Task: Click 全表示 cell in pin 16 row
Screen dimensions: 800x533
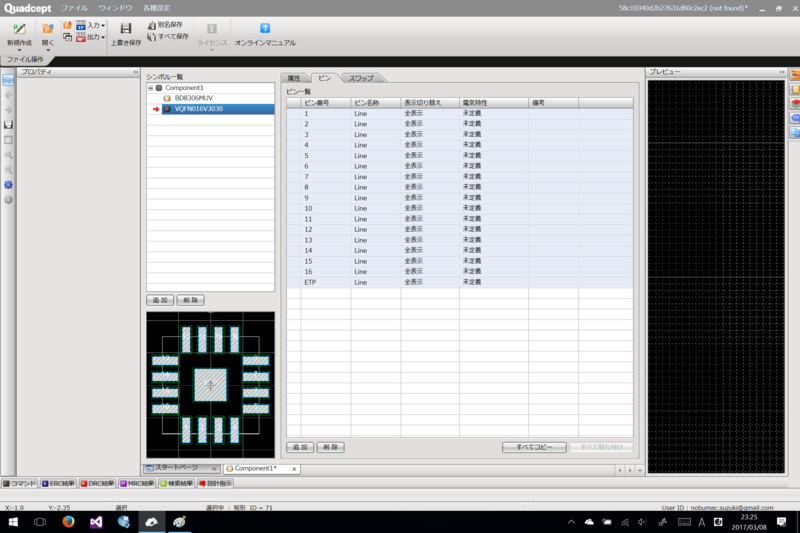Action: pos(430,271)
